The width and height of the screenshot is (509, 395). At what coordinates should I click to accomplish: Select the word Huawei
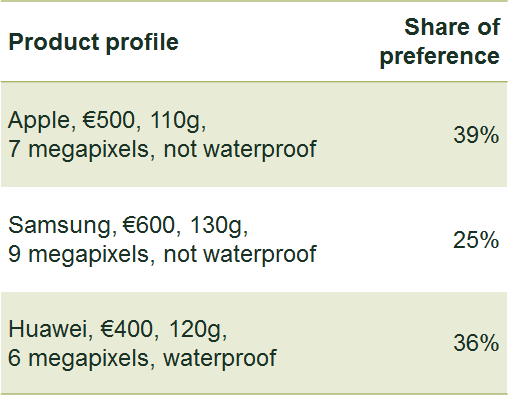coord(48,329)
